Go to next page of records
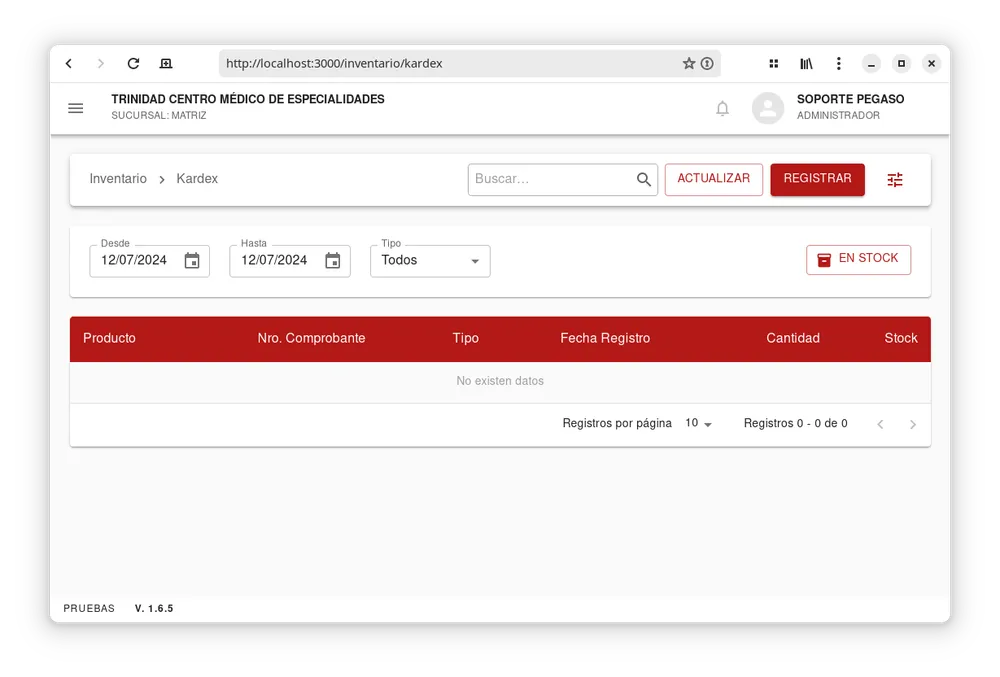Viewport: 1000px width, 677px height. [x=913, y=424]
